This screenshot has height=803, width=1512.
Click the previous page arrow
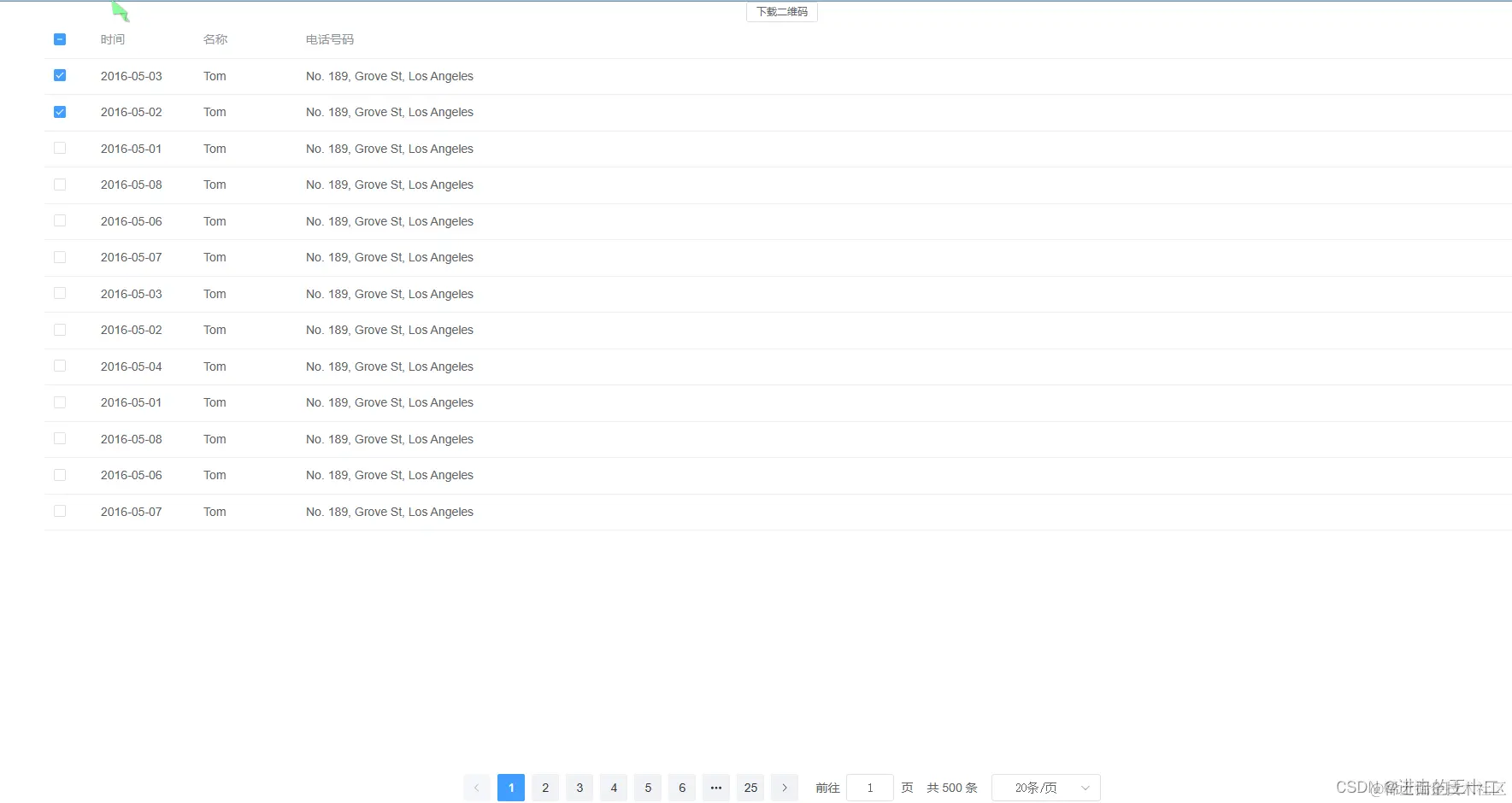477,788
